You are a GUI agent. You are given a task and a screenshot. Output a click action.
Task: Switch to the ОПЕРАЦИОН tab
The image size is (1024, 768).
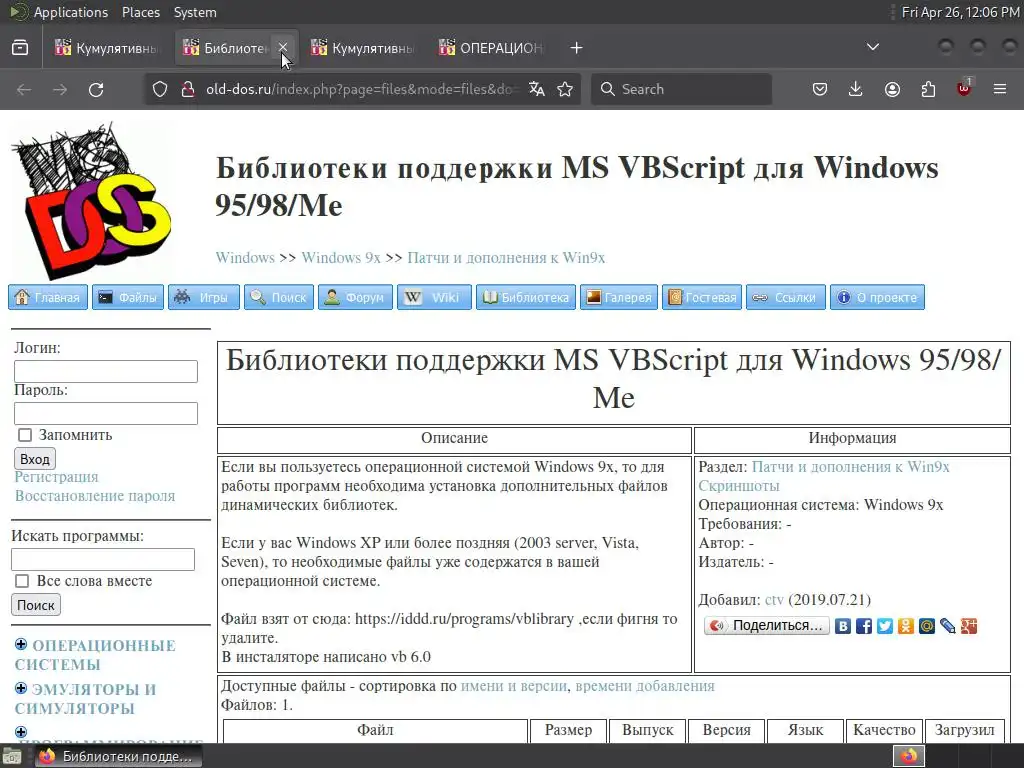[x=491, y=48]
